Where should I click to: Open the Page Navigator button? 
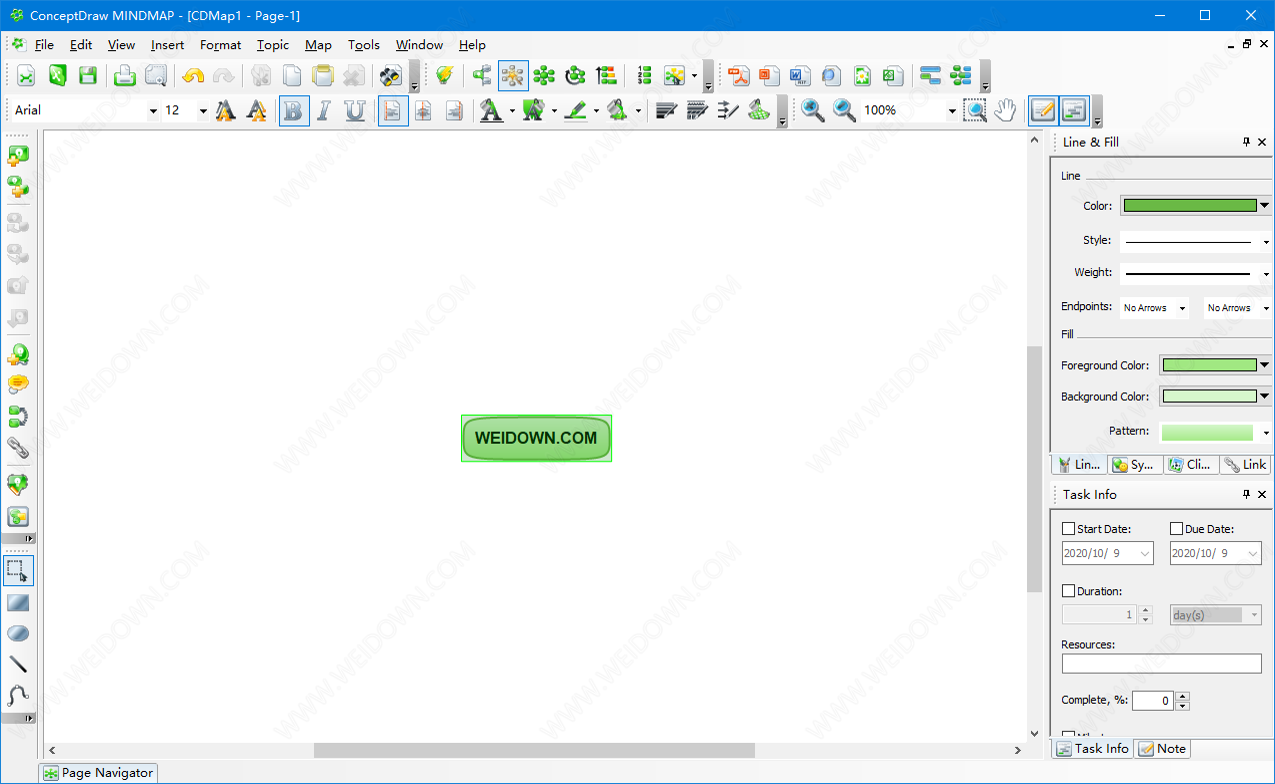pyautogui.click(x=99, y=773)
